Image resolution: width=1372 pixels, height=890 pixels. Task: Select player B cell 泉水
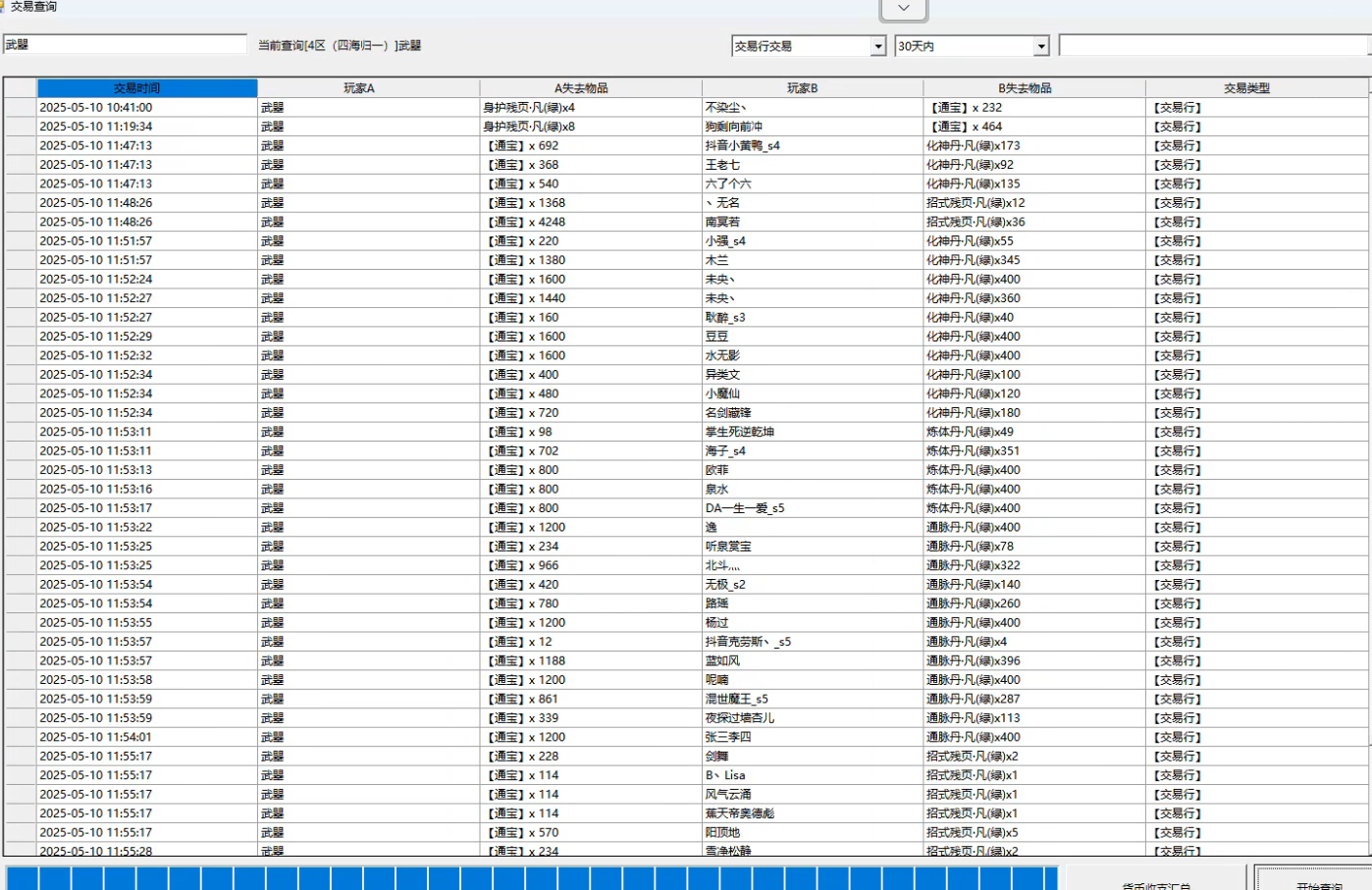pyautogui.click(x=813, y=489)
